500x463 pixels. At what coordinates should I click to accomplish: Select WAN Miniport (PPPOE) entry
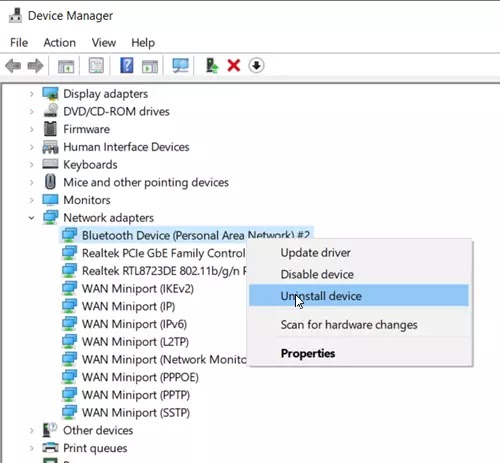pos(140,377)
